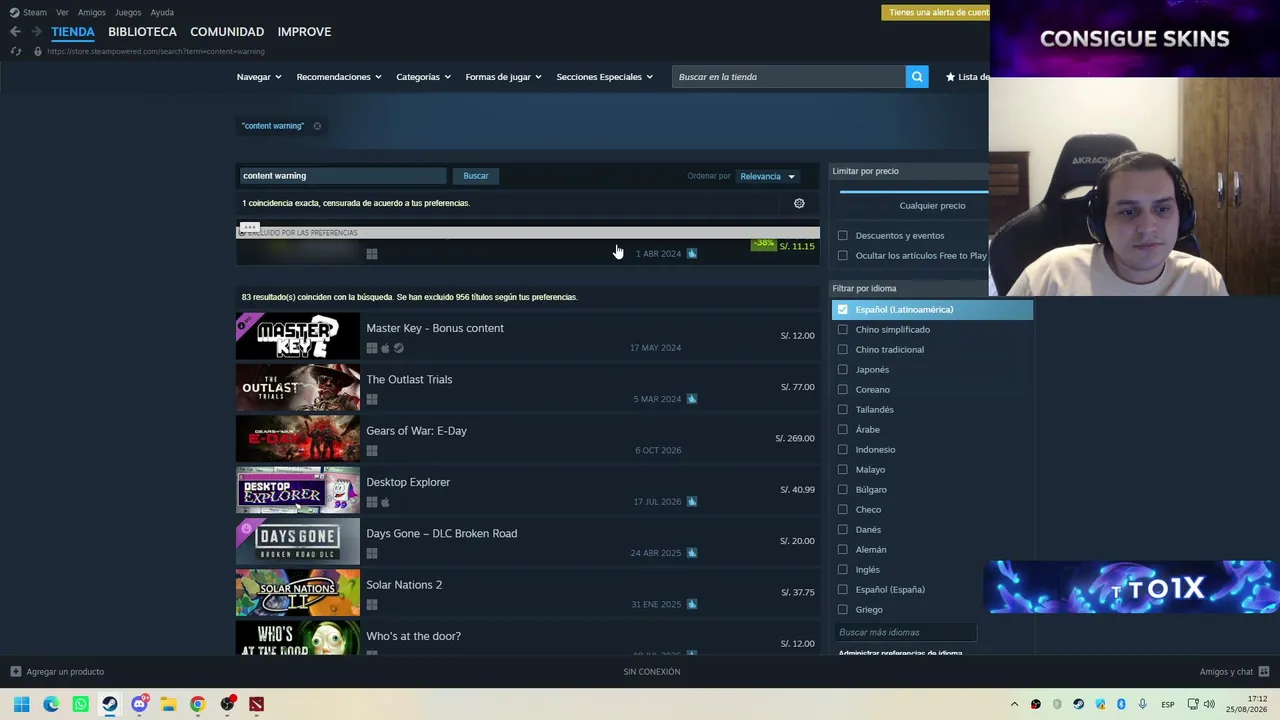1280x720 pixels.
Task: Launch Microsoft Edge from the taskbar
Action: pyautogui.click(x=51, y=704)
